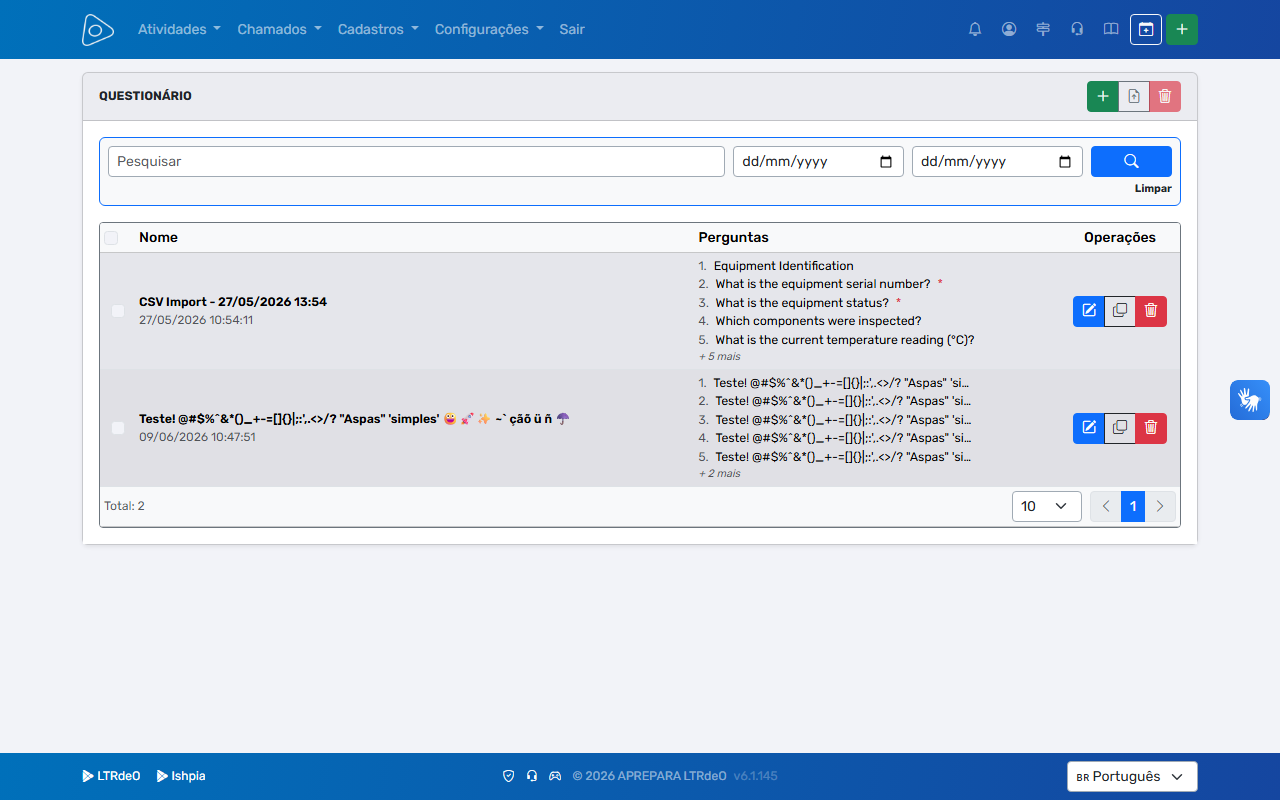Edit the CSV Import questionnaire

(x=1089, y=311)
